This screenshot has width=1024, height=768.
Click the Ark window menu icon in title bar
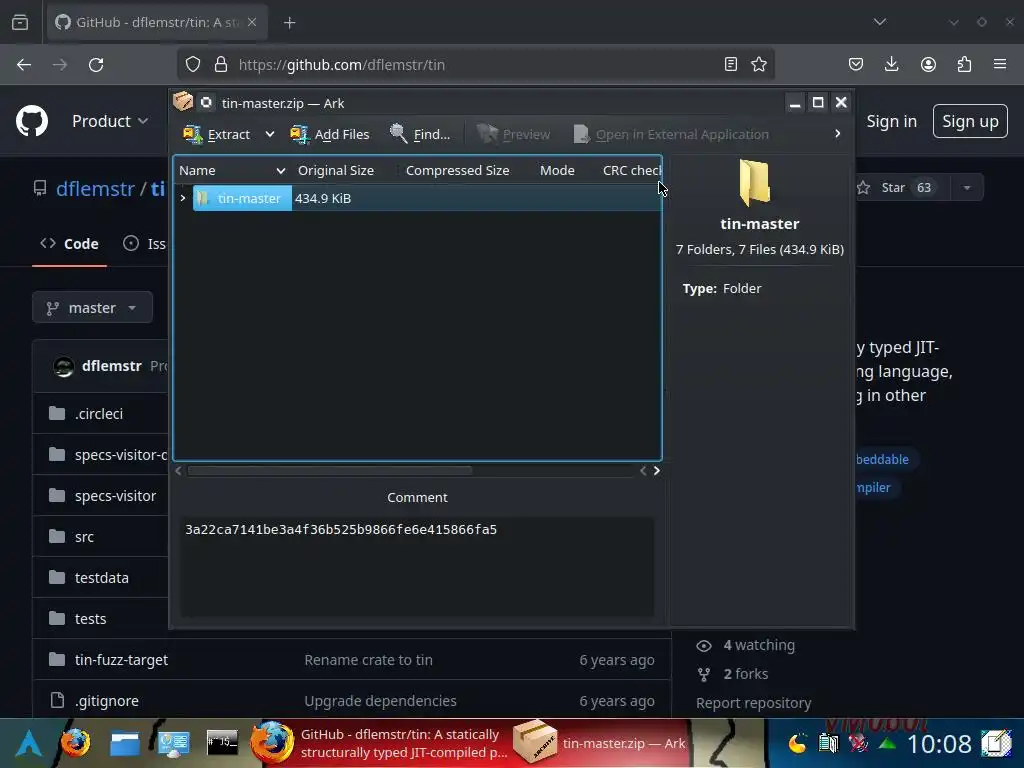tap(183, 103)
